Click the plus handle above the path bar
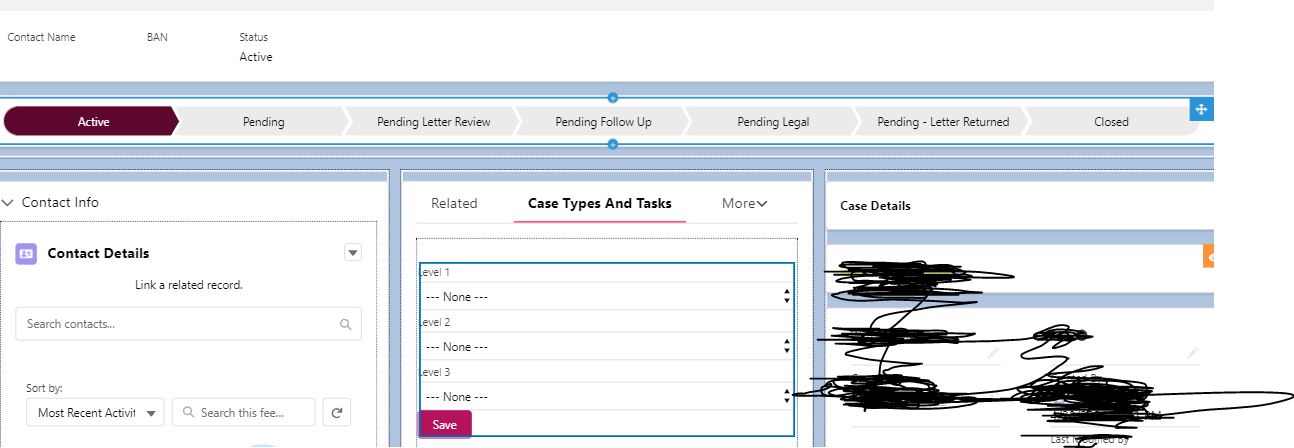 coord(613,97)
